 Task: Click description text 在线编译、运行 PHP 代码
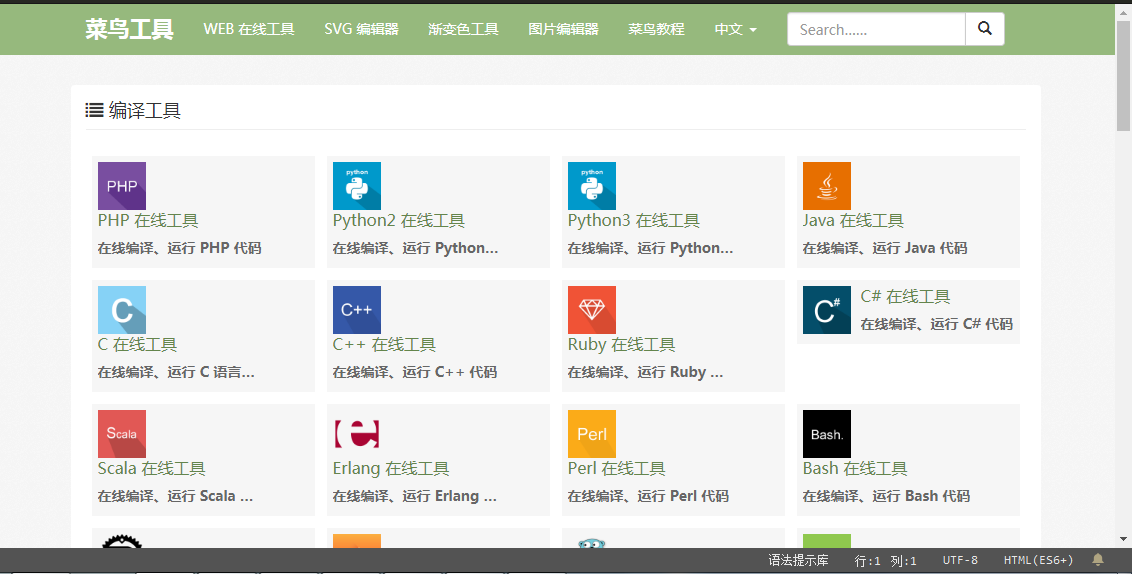[x=180, y=248]
